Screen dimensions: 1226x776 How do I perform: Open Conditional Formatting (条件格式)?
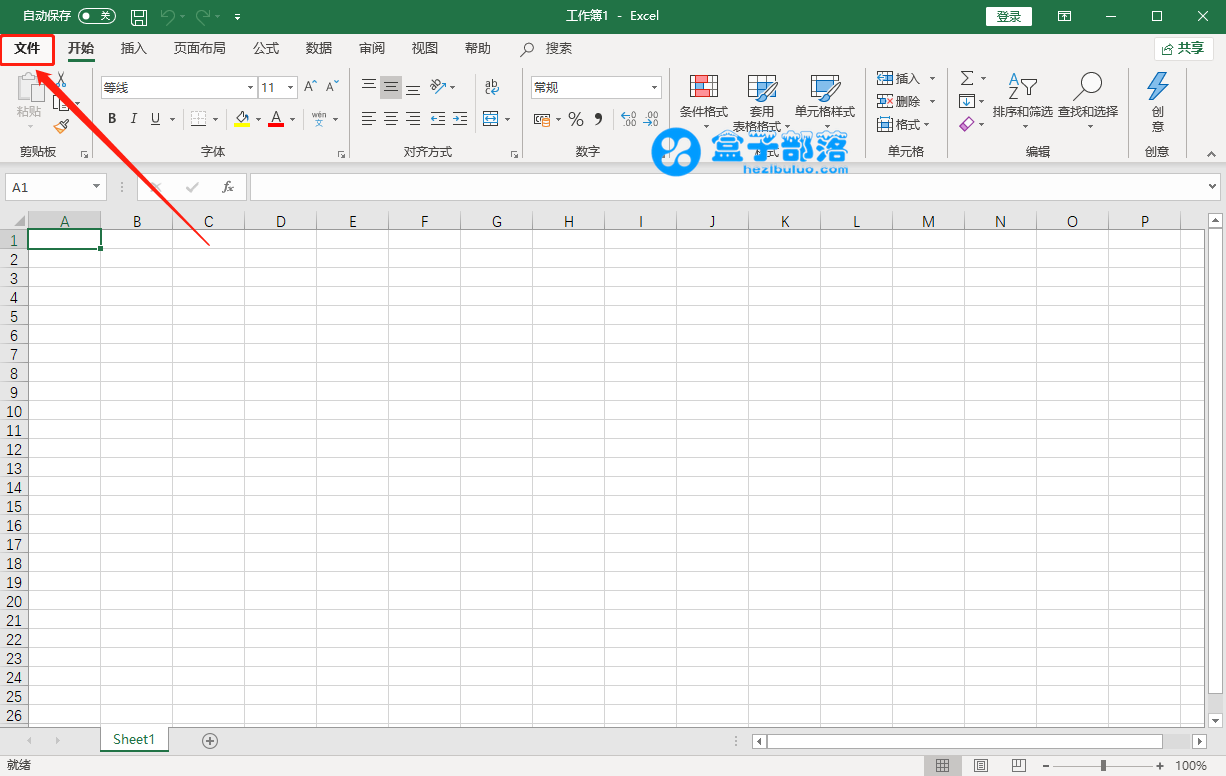(704, 102)
